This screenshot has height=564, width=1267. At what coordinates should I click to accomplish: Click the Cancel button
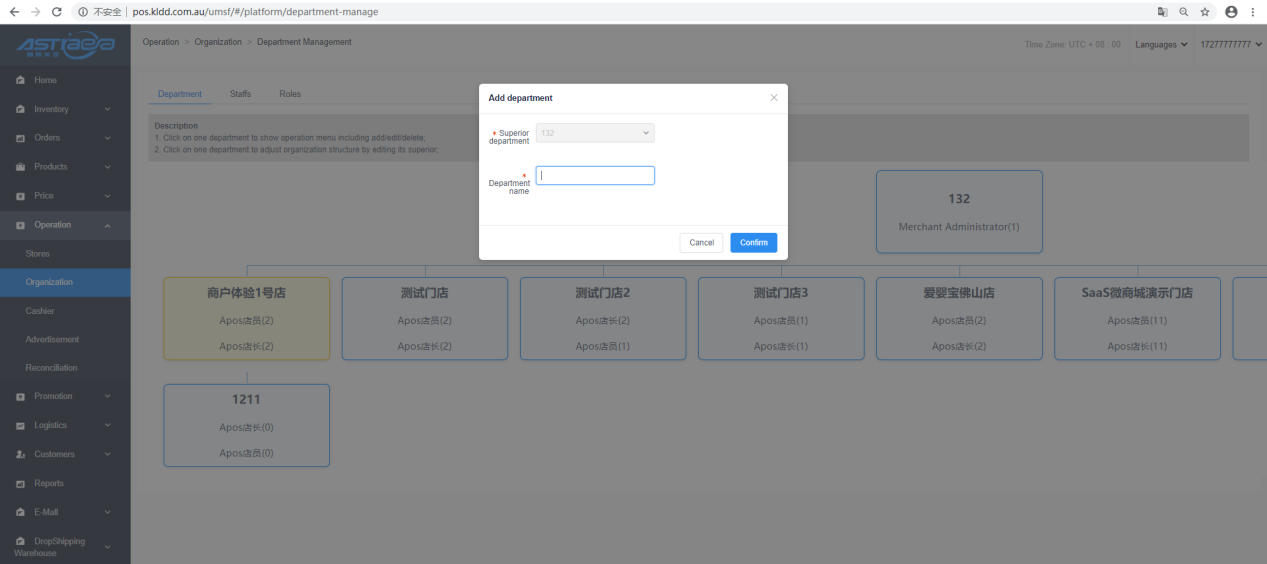(701, 243)
